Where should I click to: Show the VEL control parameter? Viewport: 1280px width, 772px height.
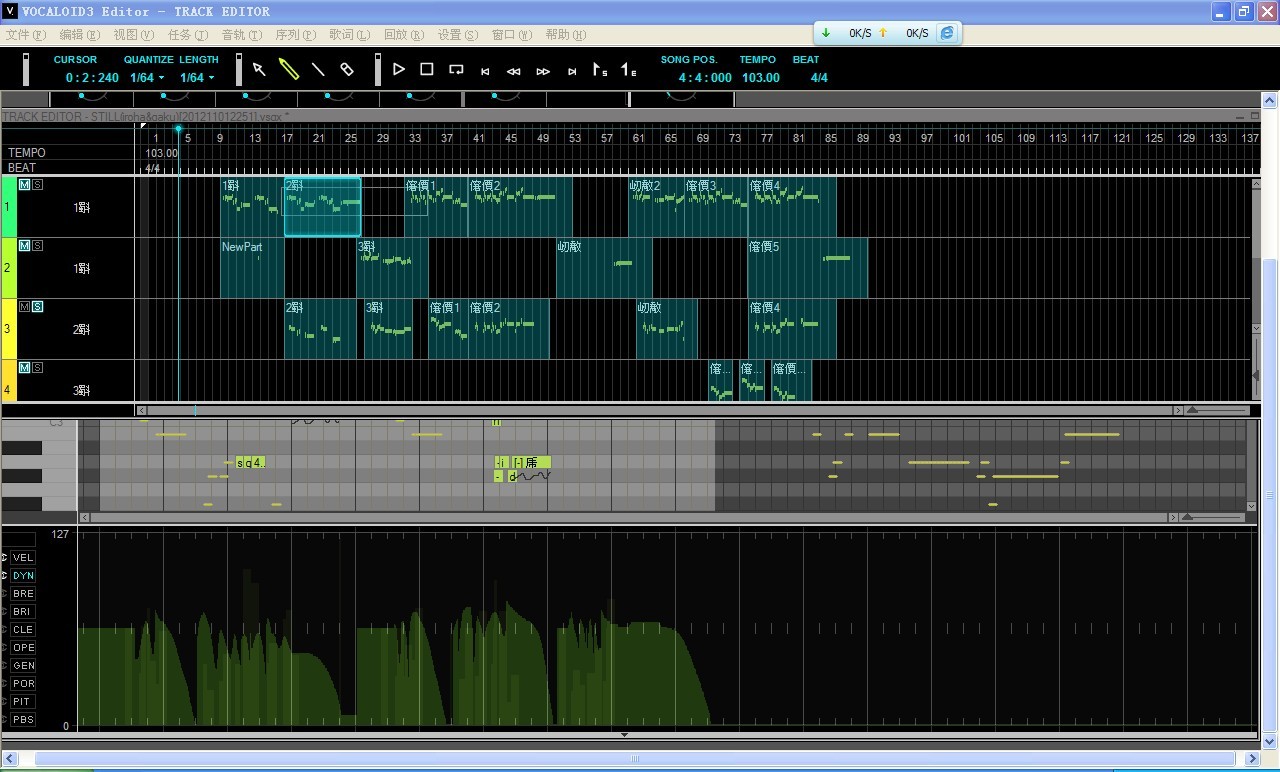[22, 558]
